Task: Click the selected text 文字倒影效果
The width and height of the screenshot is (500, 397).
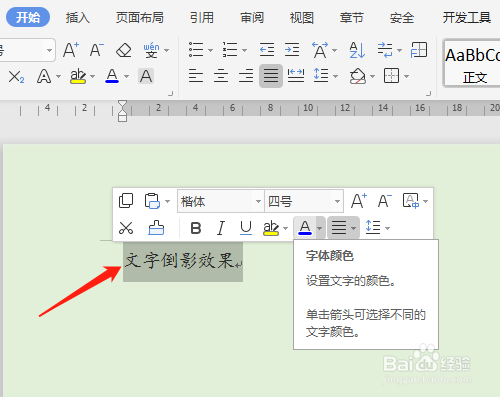Action: (x=179, y=261)
